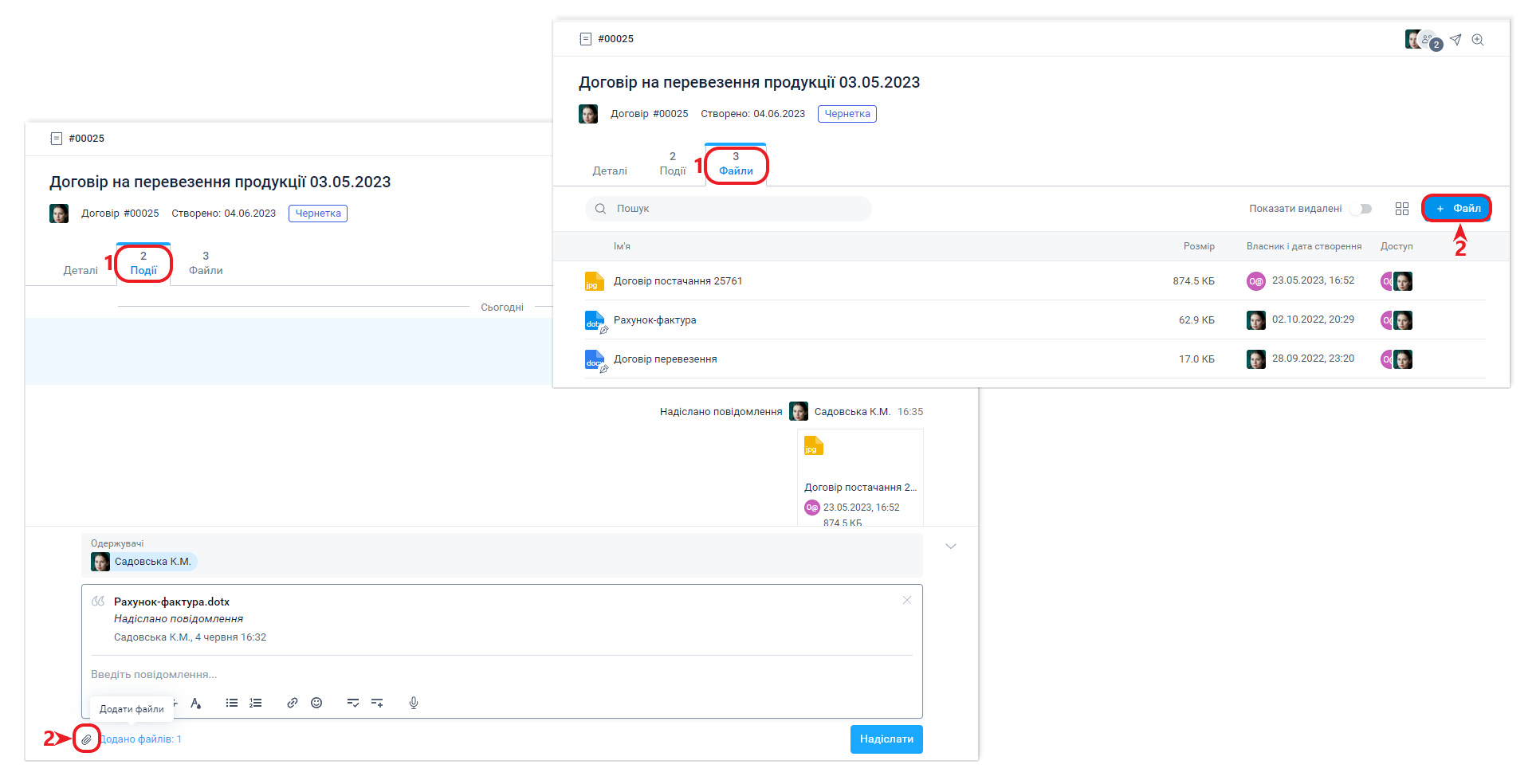Toggle the Показати видалені switch
The image size is (1536, 784).
coord(1362,209)
